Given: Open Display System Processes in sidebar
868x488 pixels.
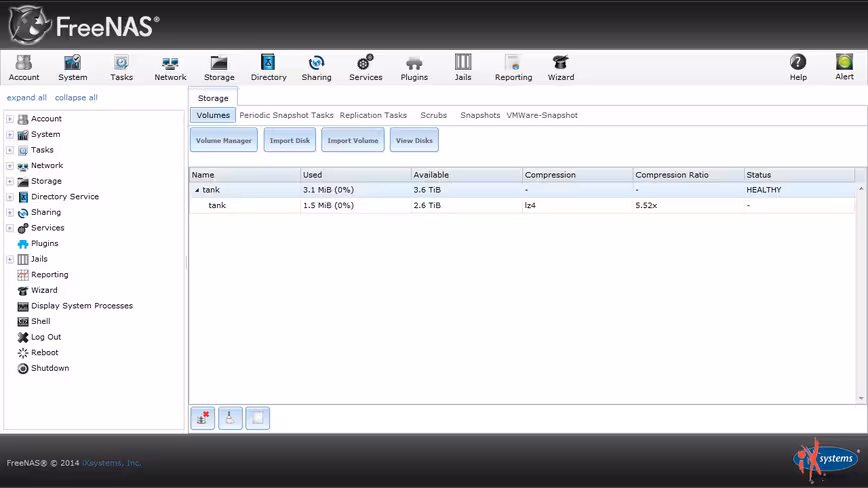Looking at the screenshot, I should [81, 305].
